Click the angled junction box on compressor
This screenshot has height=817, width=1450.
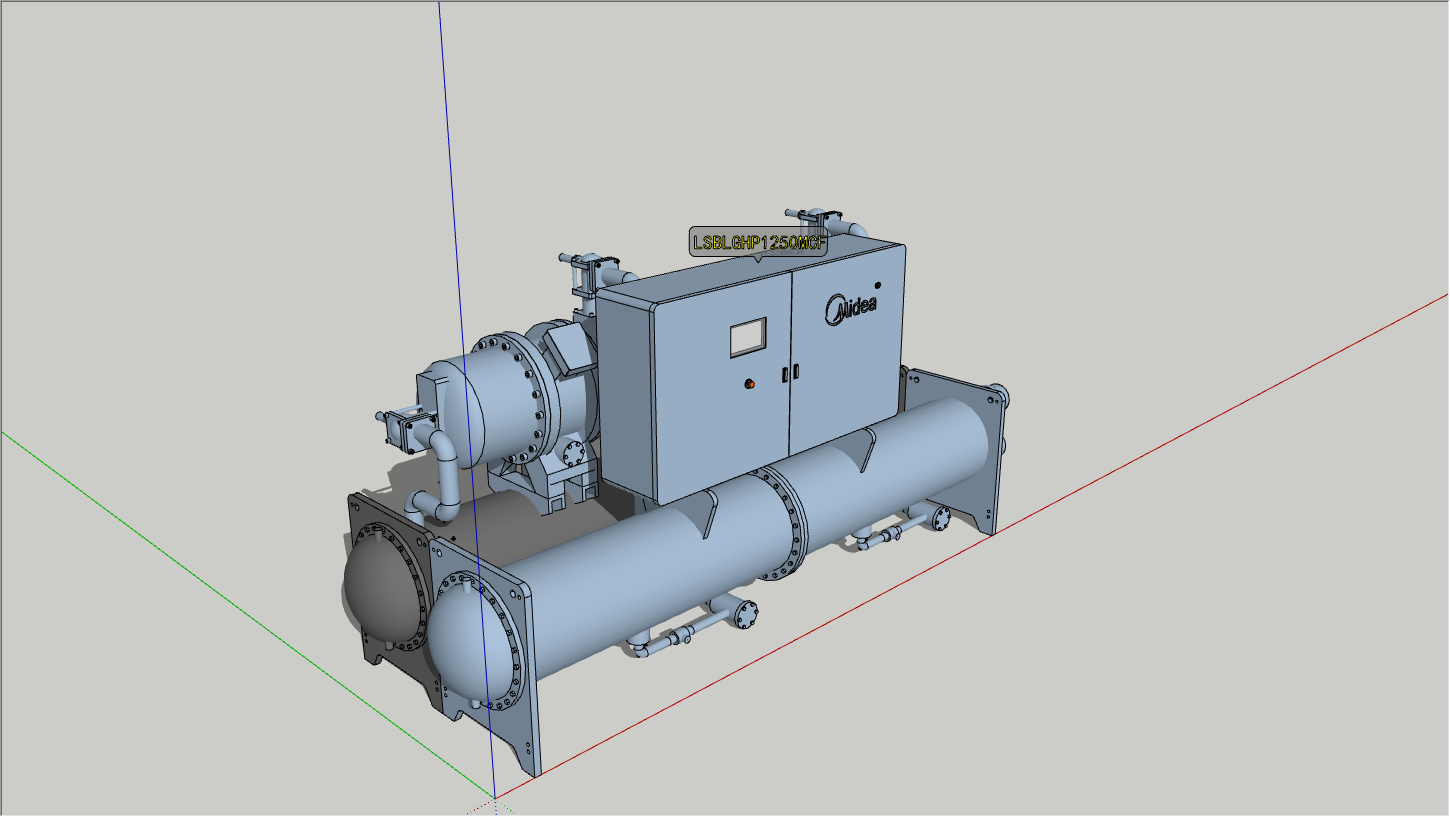(x=568, y=347)
